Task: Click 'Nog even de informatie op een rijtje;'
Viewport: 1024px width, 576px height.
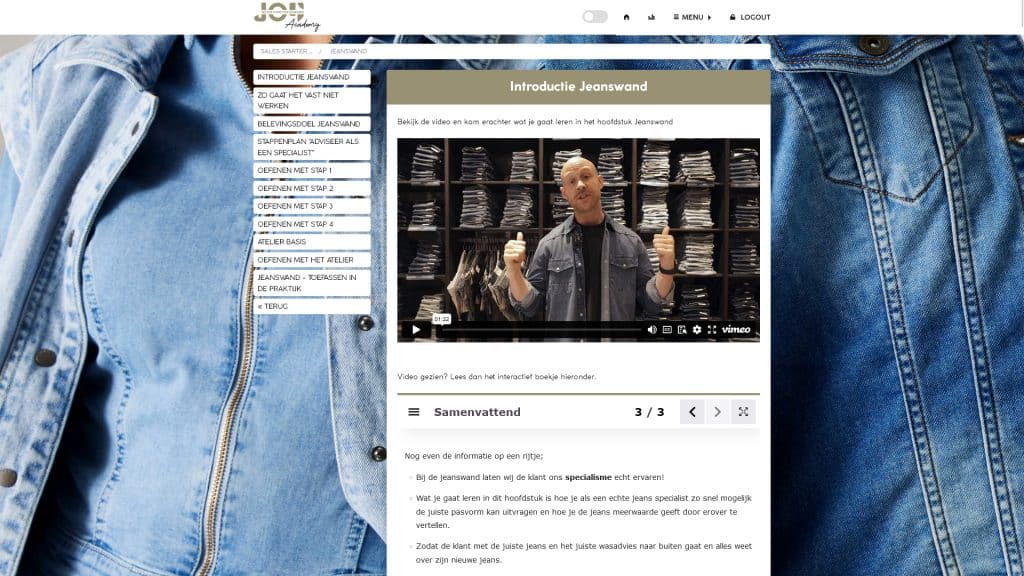Action: tap(473, 456)
